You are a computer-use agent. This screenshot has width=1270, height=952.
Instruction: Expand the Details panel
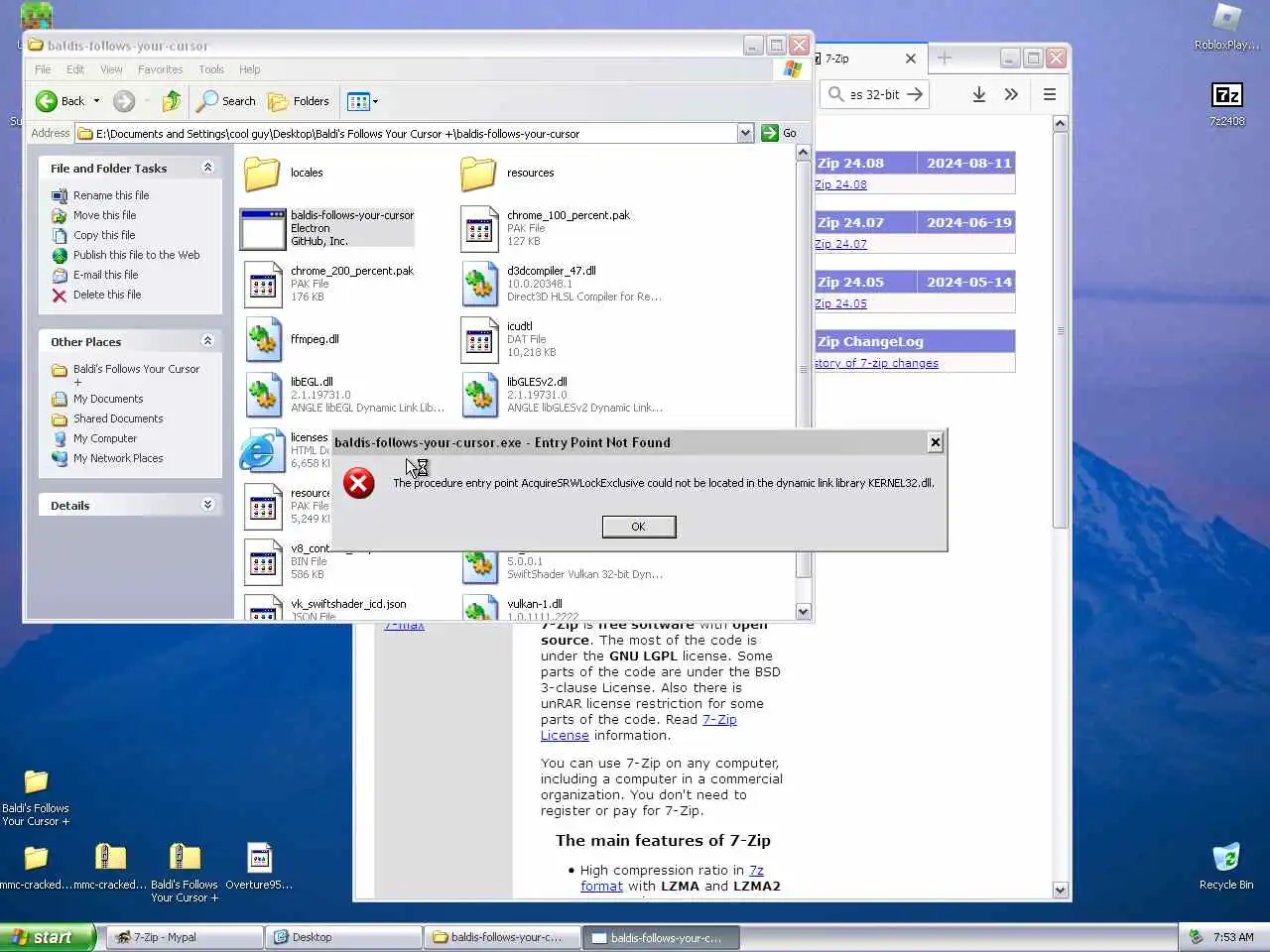(x=207, y=505)
